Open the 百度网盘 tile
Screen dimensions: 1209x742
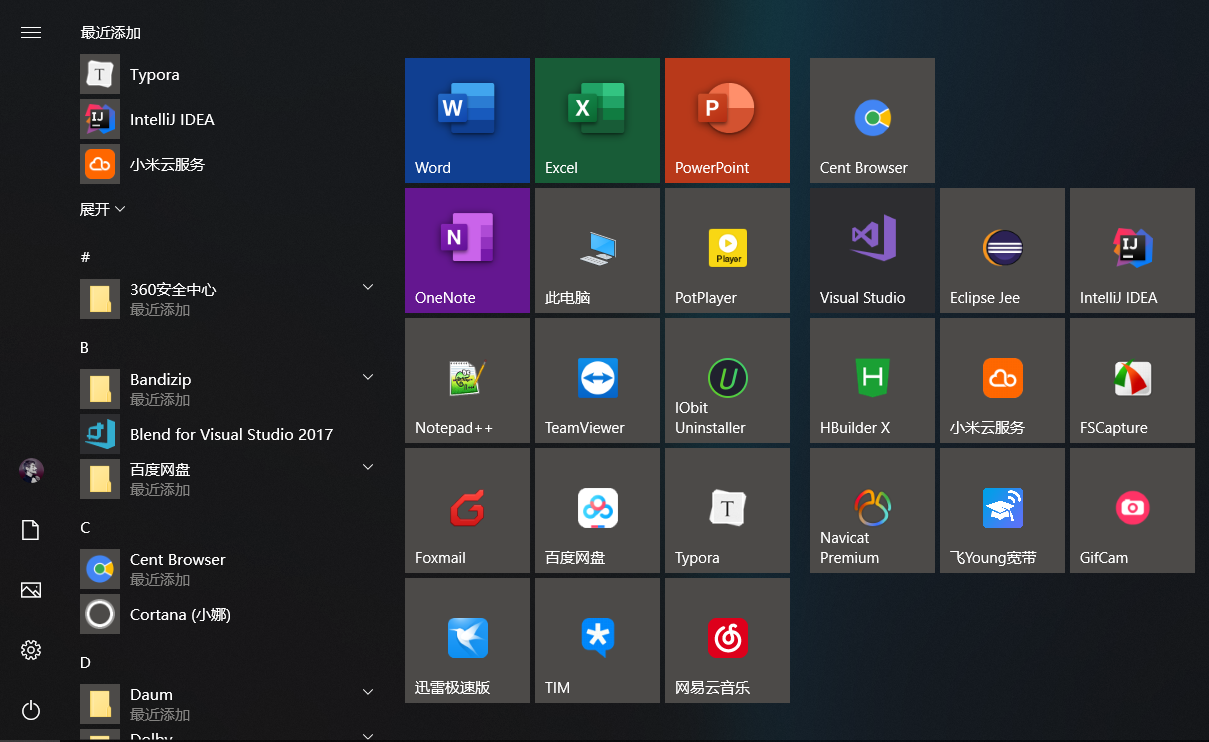[x=597, y=510]
